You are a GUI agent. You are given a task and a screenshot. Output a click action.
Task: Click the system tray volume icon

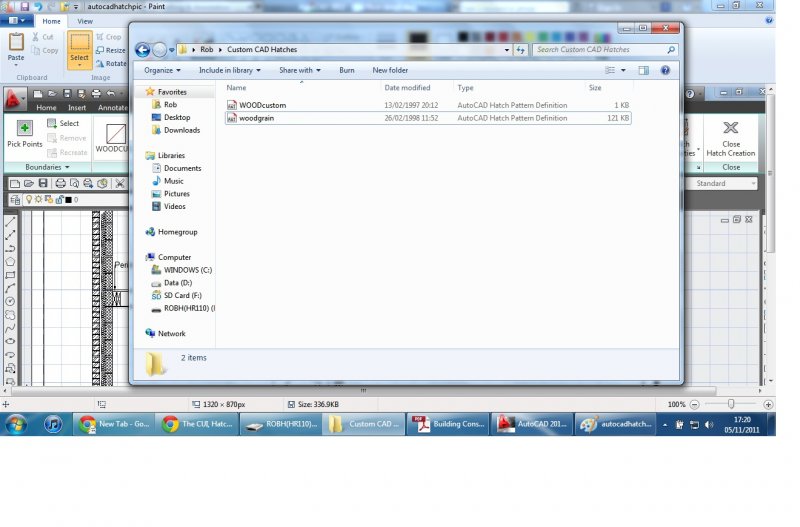(709, 424)
